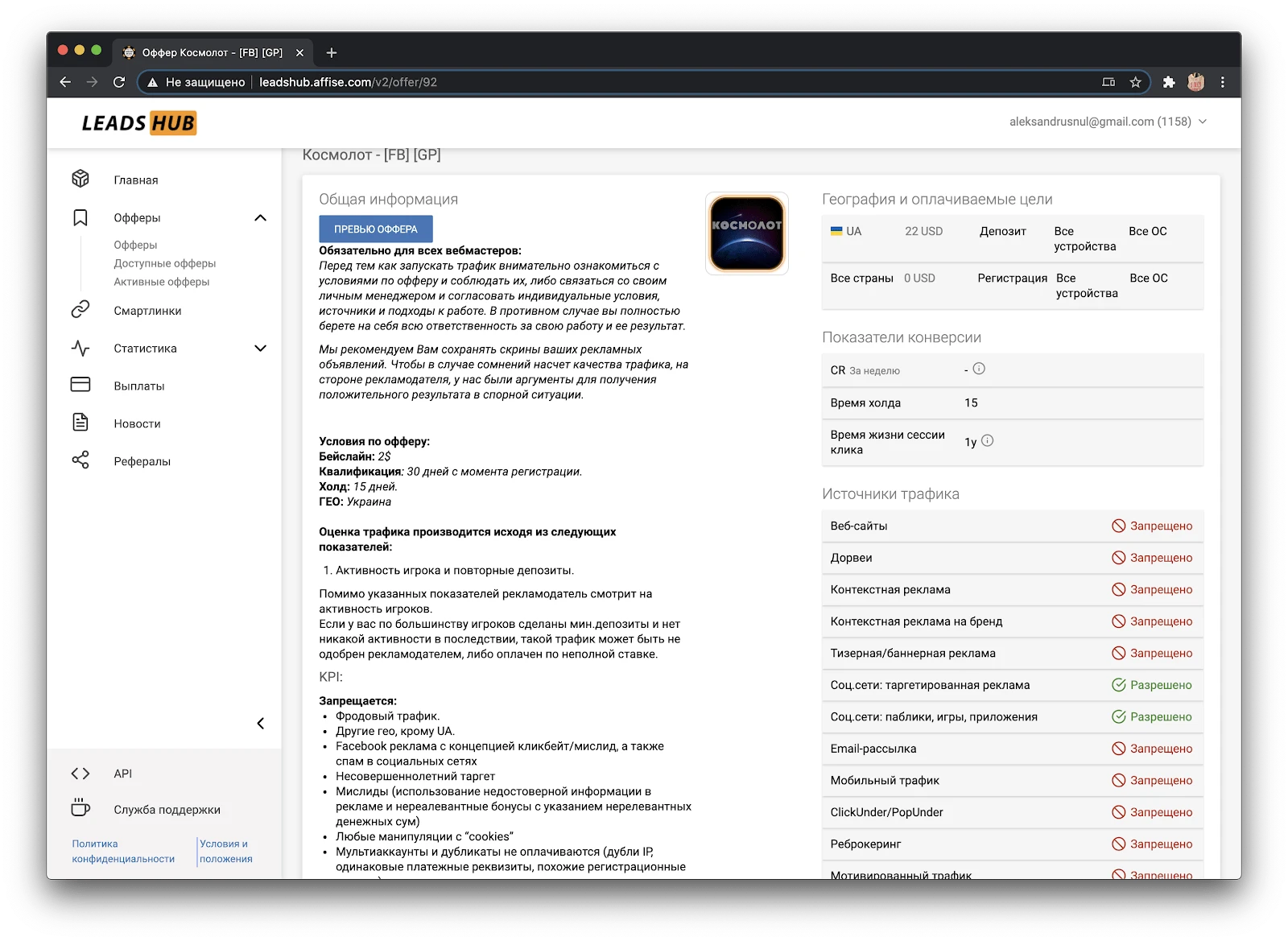Select Офферы submenu item
Viewport: 1288px width, 941px height.
pos(135,245)
